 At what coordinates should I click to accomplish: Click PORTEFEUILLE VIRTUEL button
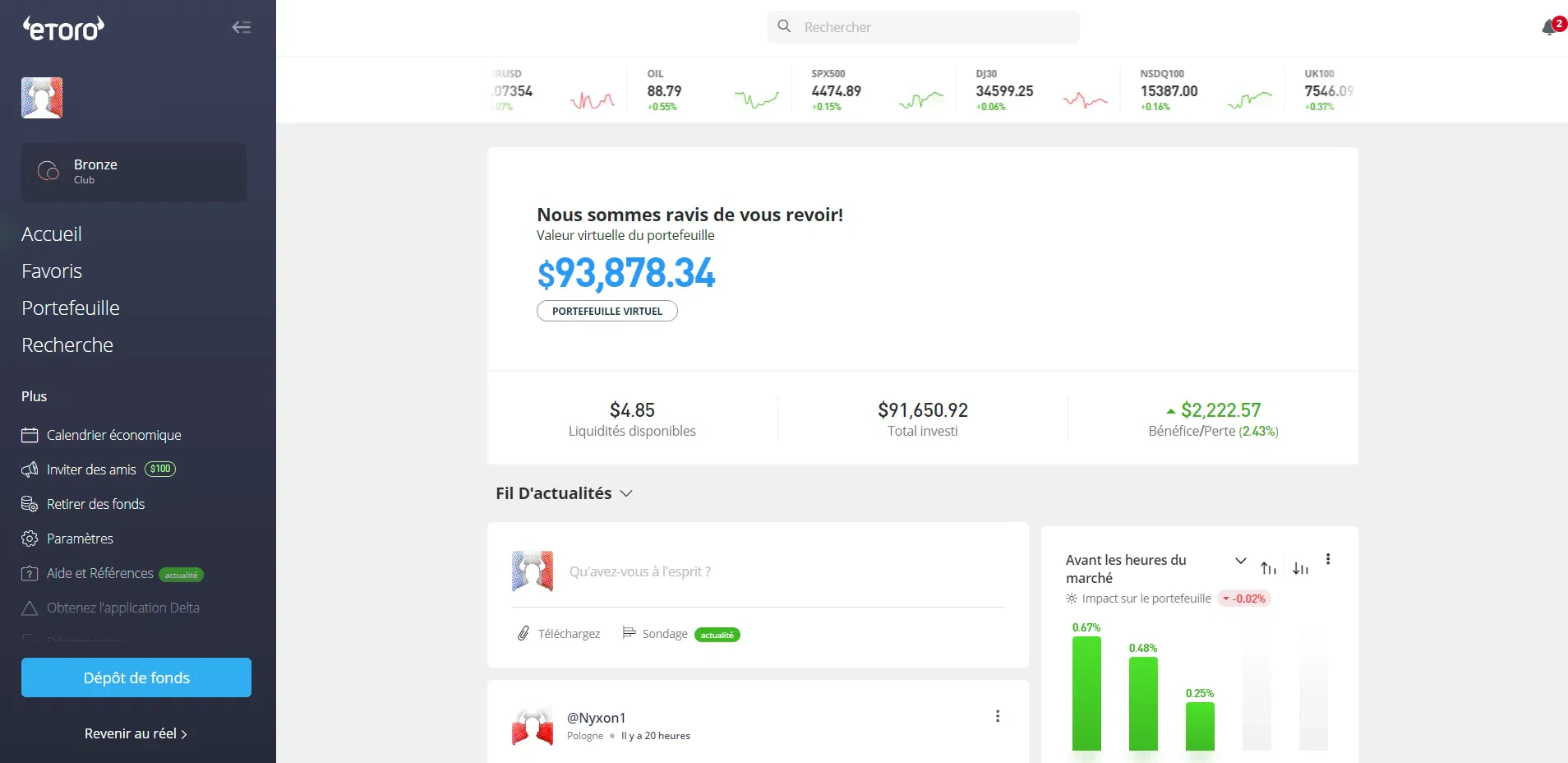tap(607, 311)
